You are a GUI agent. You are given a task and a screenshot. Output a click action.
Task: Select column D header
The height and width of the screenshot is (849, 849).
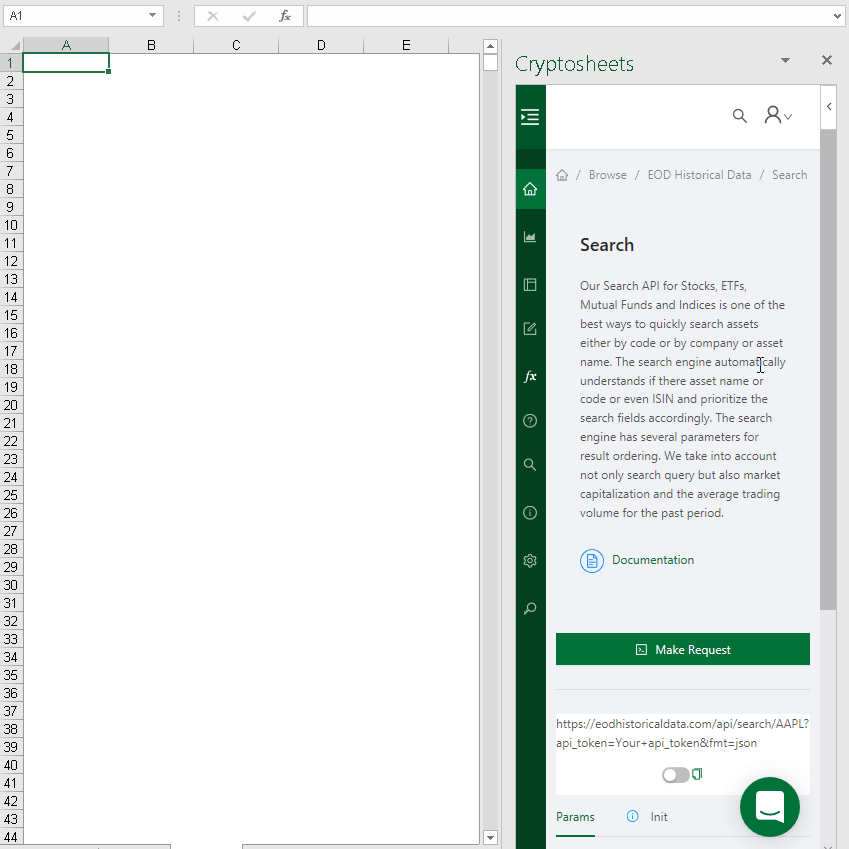[321, 45]
